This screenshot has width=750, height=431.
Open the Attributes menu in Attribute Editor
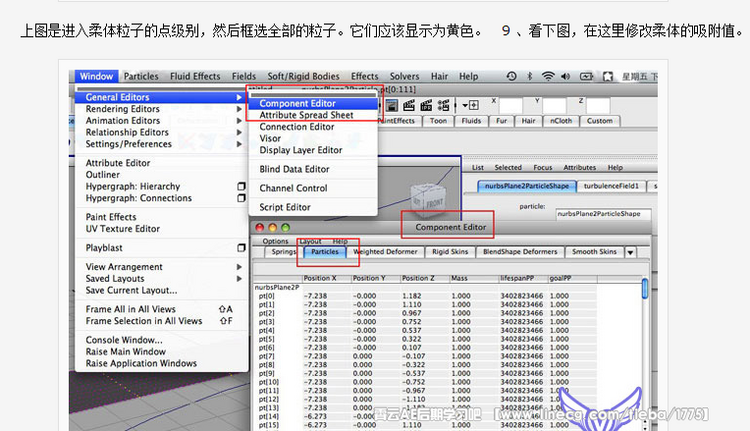point(579,167)
